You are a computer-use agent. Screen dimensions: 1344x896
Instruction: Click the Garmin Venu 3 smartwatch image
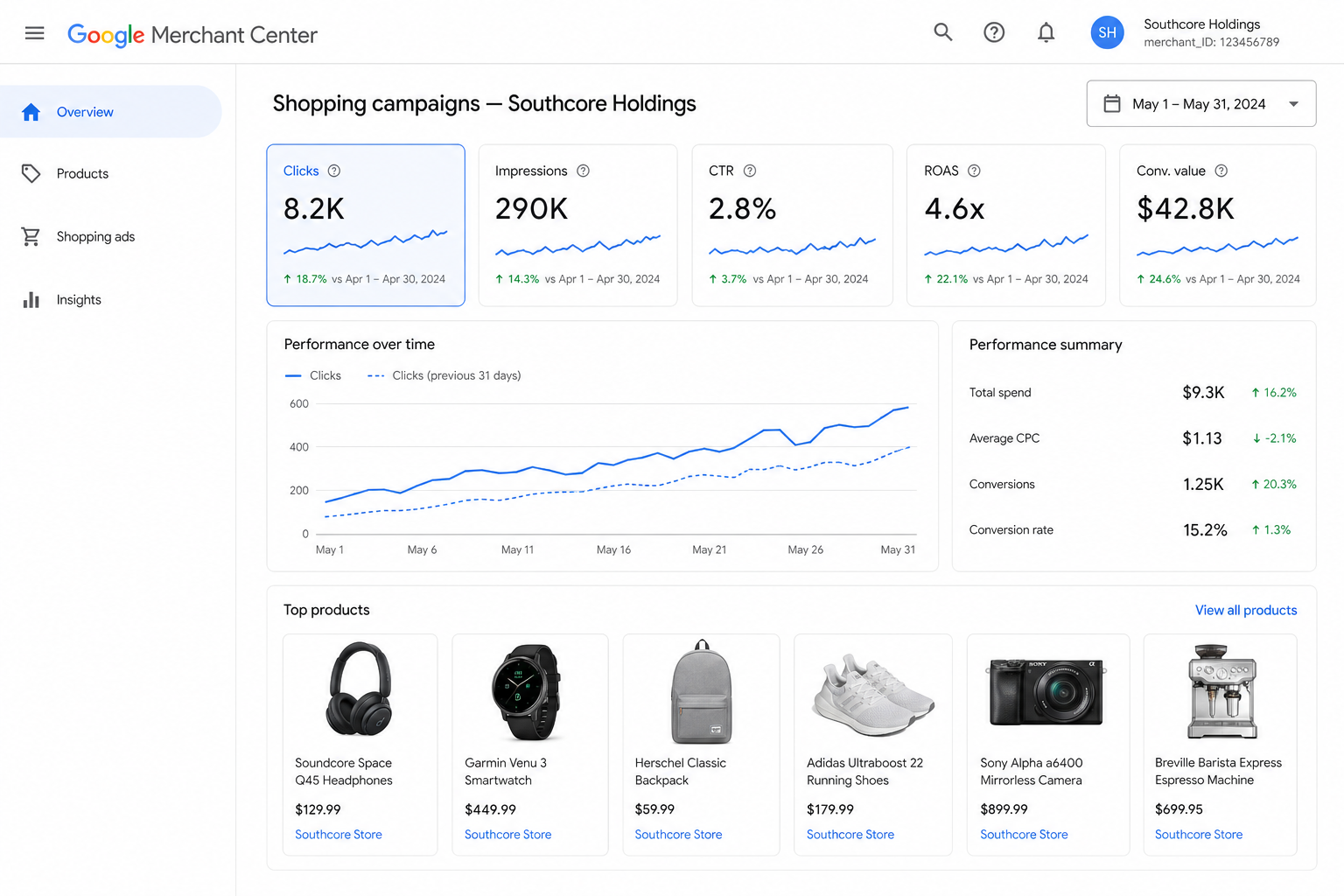[527, 692]
